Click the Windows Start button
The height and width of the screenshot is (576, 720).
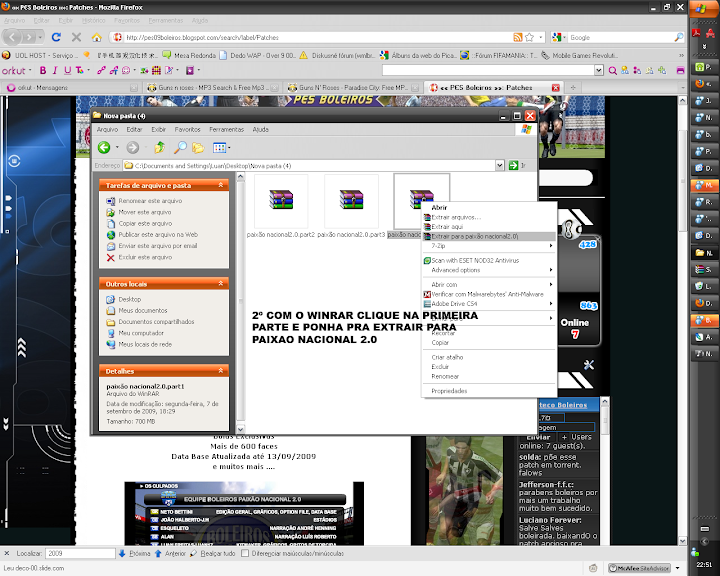(x=703, y=9)
